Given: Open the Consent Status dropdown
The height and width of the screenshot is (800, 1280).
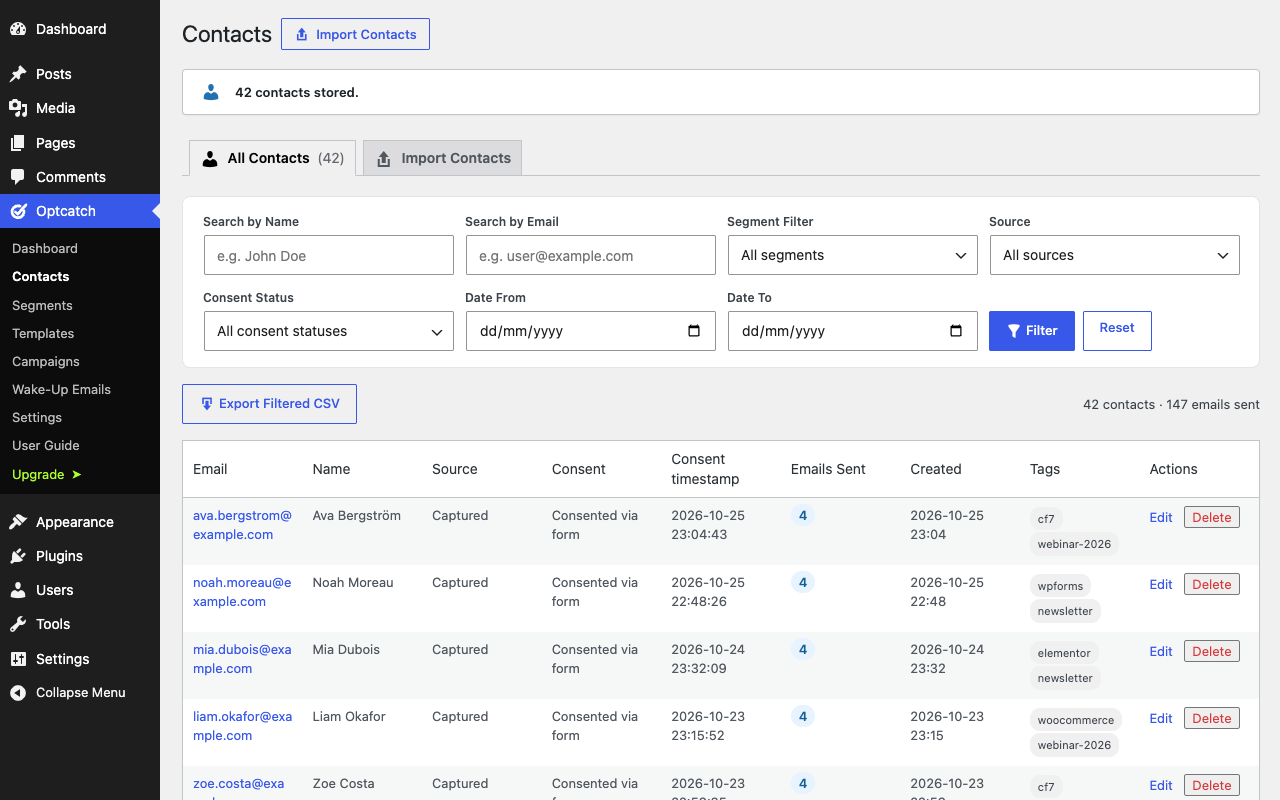Looking at the screenshot, I should [329, 331].
